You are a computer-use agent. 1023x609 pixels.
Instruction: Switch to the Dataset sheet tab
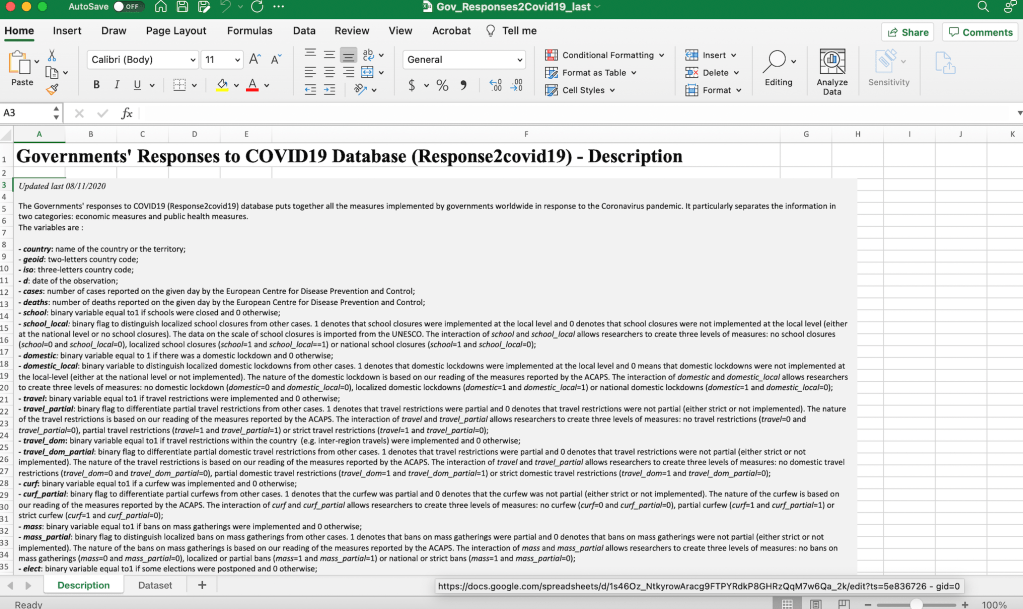155,585
